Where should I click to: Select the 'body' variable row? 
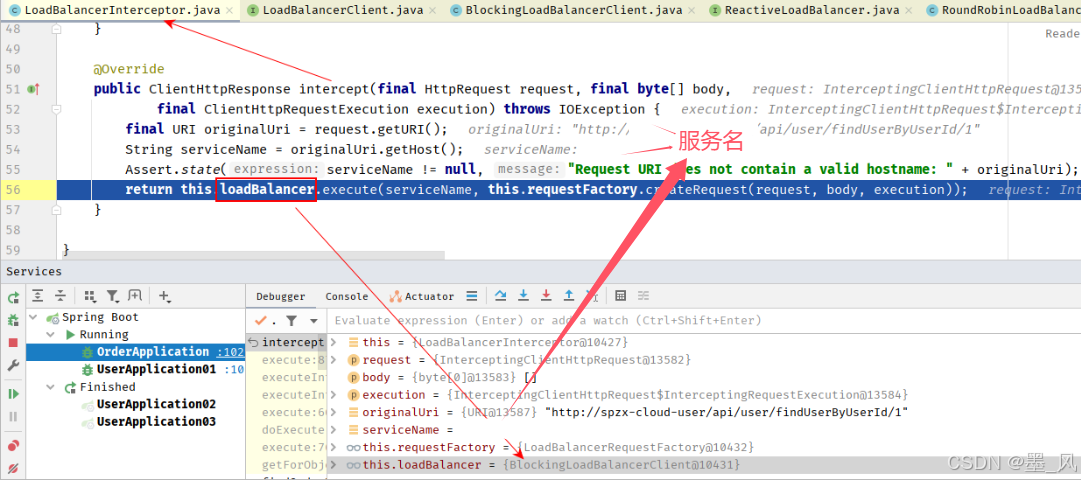point(703,377)
